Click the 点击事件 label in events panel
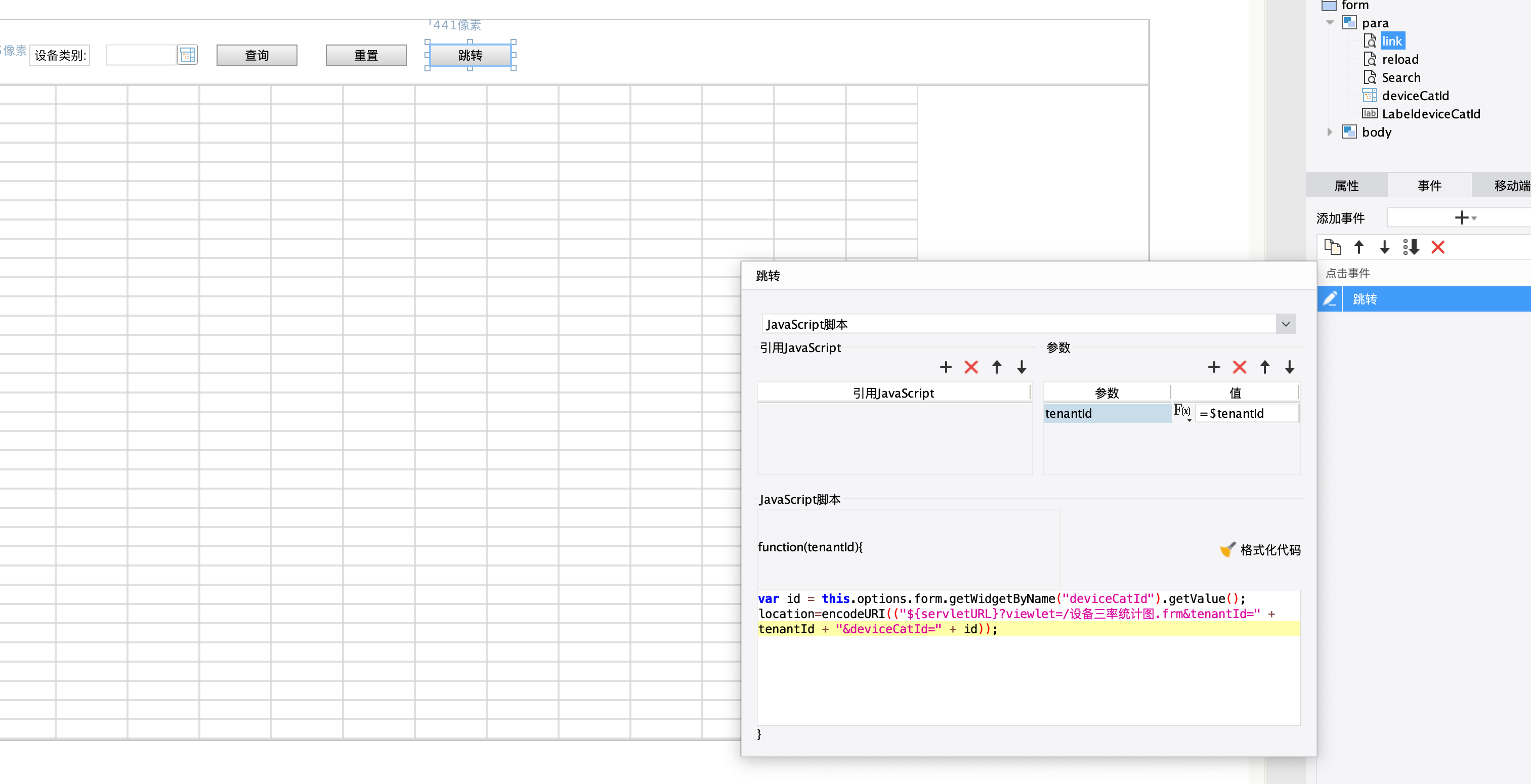 tap(1347, 273)
